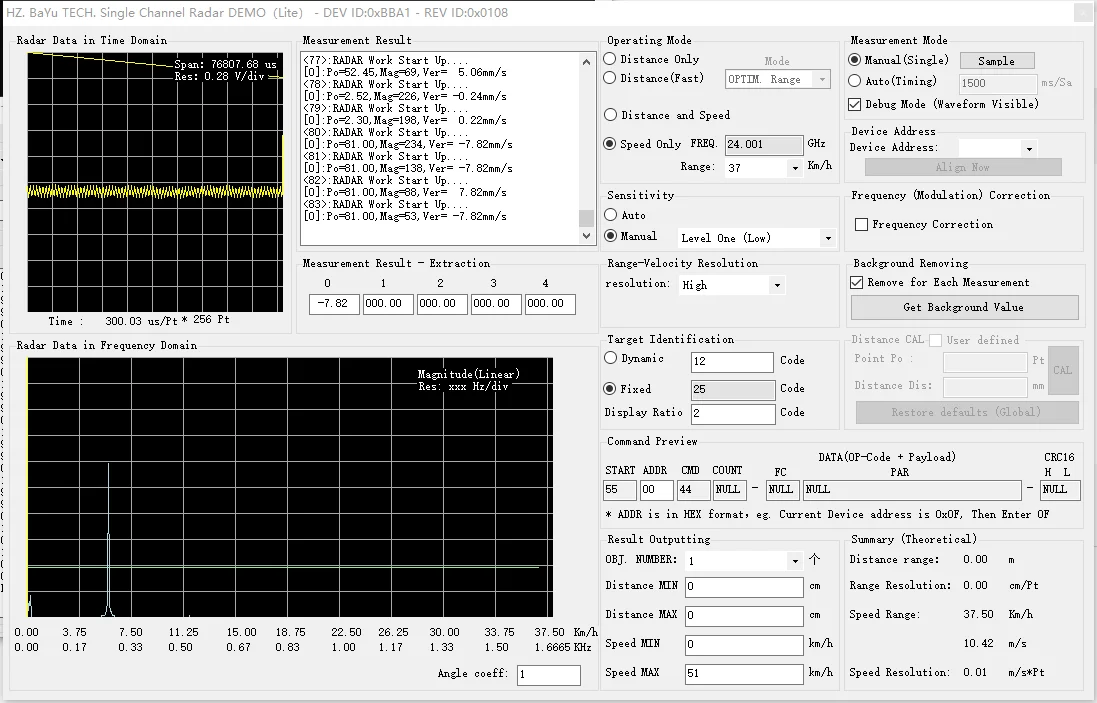Select Dynamic target identification
Viewport: 1097px width, 703px height.
tap(611, 358)
